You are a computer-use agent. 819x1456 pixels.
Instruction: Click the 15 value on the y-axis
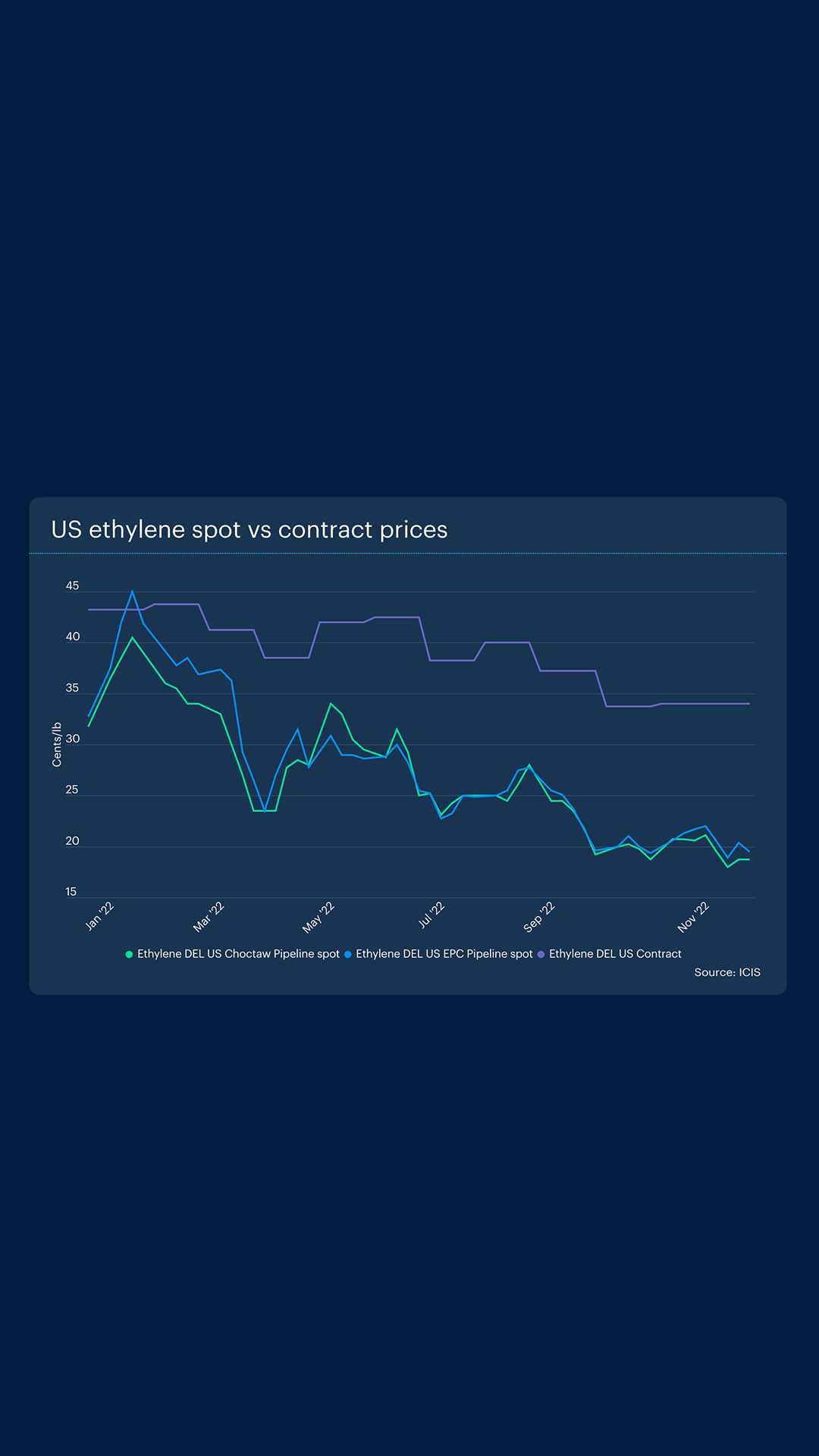coord(71,892)
